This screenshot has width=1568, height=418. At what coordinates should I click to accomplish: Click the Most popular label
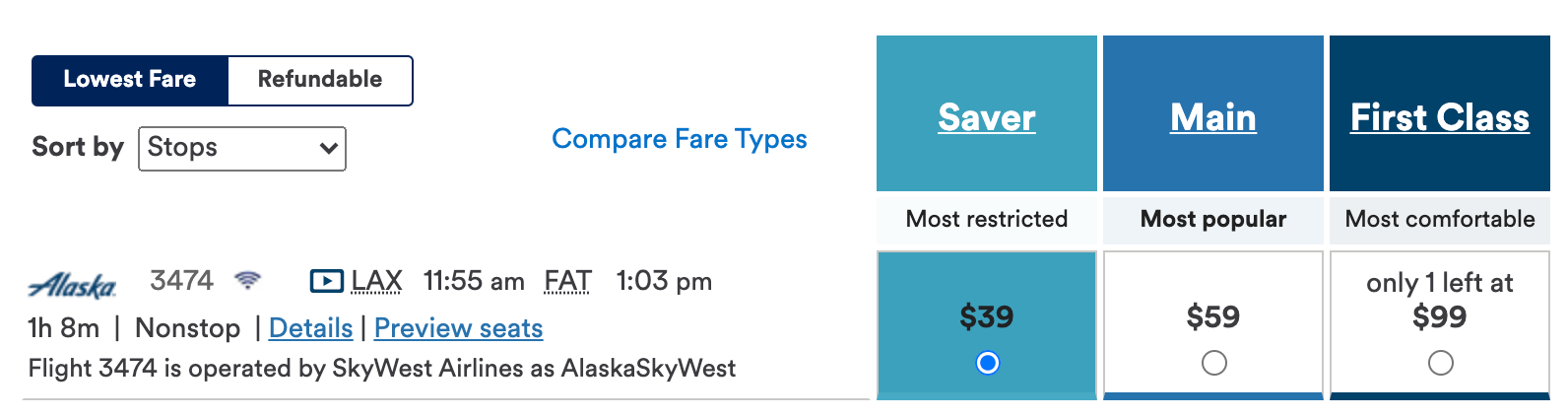tap(1212, 219)
